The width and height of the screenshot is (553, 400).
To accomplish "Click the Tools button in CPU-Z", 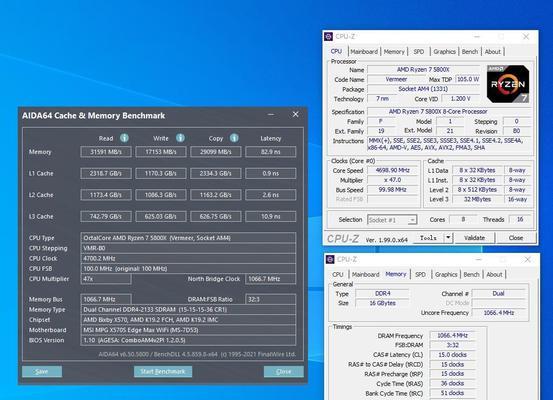I will coord(428,238).
